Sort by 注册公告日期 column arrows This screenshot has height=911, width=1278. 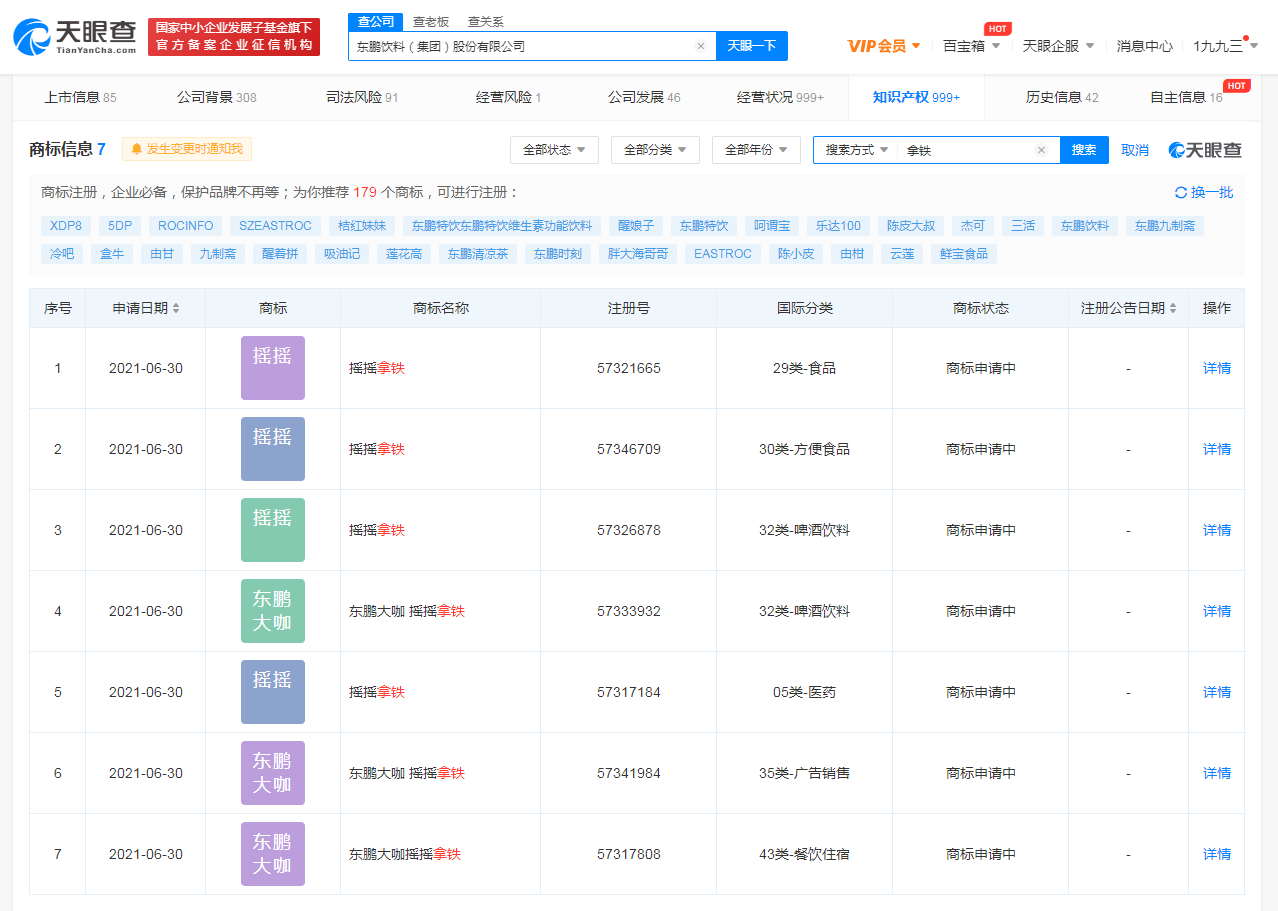[1173, 308]
